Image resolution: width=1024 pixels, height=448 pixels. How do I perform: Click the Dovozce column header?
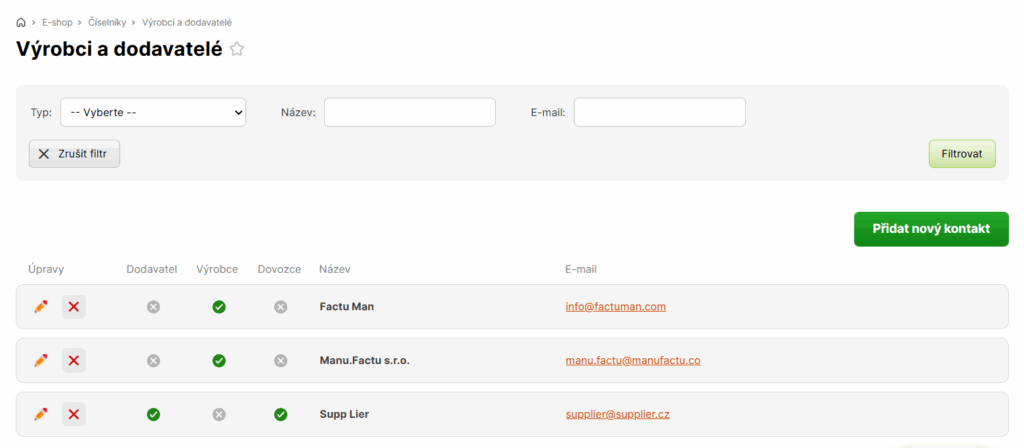click(x=280, y=269)
